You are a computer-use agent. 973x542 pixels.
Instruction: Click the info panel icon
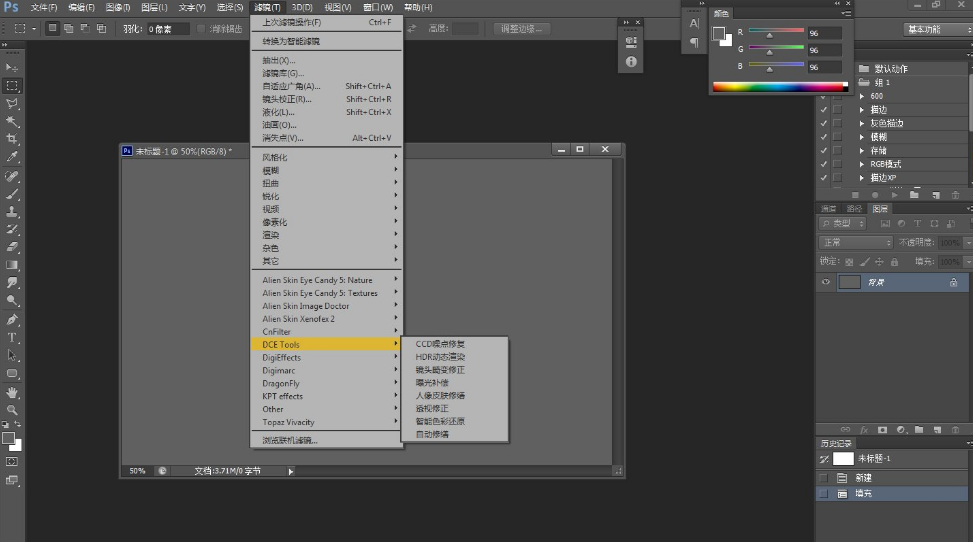(631, 62)
